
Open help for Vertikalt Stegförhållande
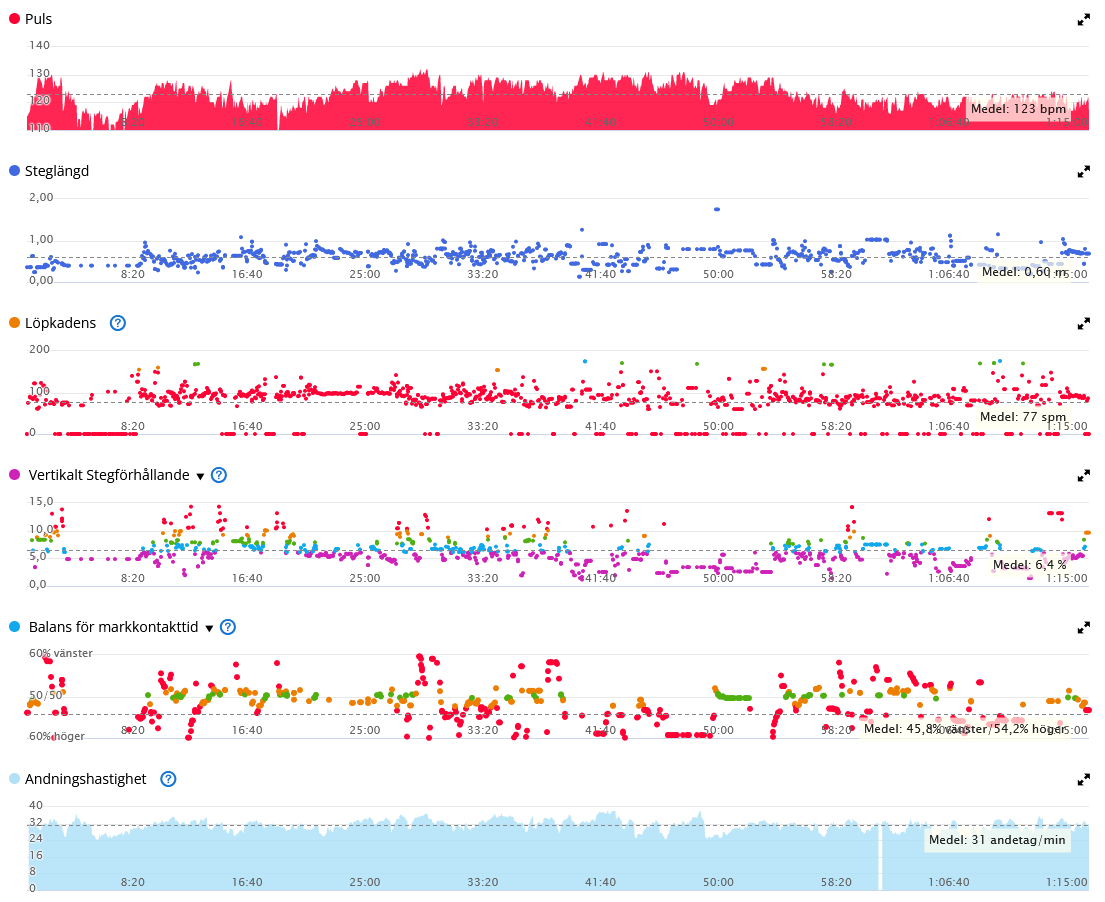219,475
